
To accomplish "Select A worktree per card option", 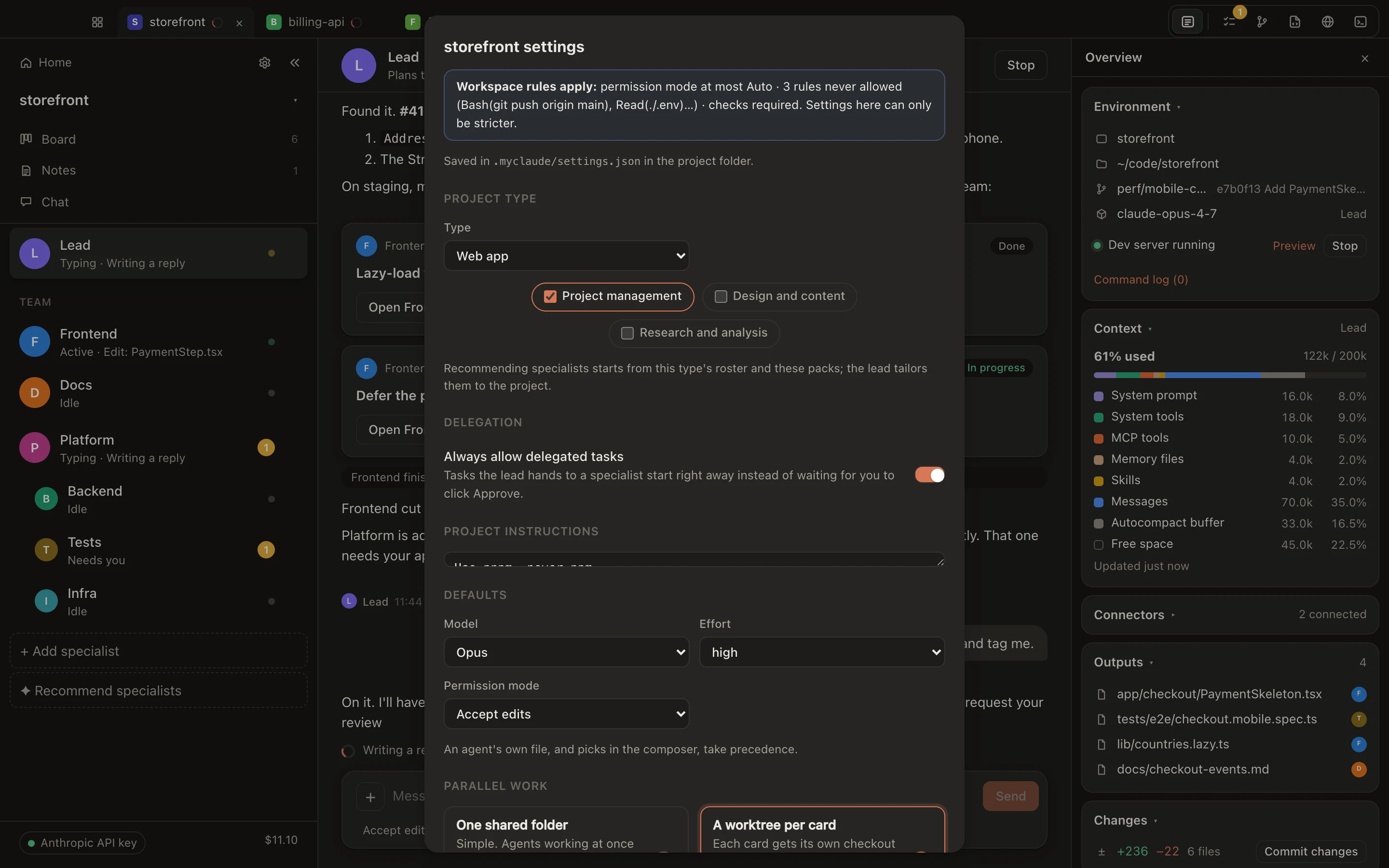I will tap(822, 829).
